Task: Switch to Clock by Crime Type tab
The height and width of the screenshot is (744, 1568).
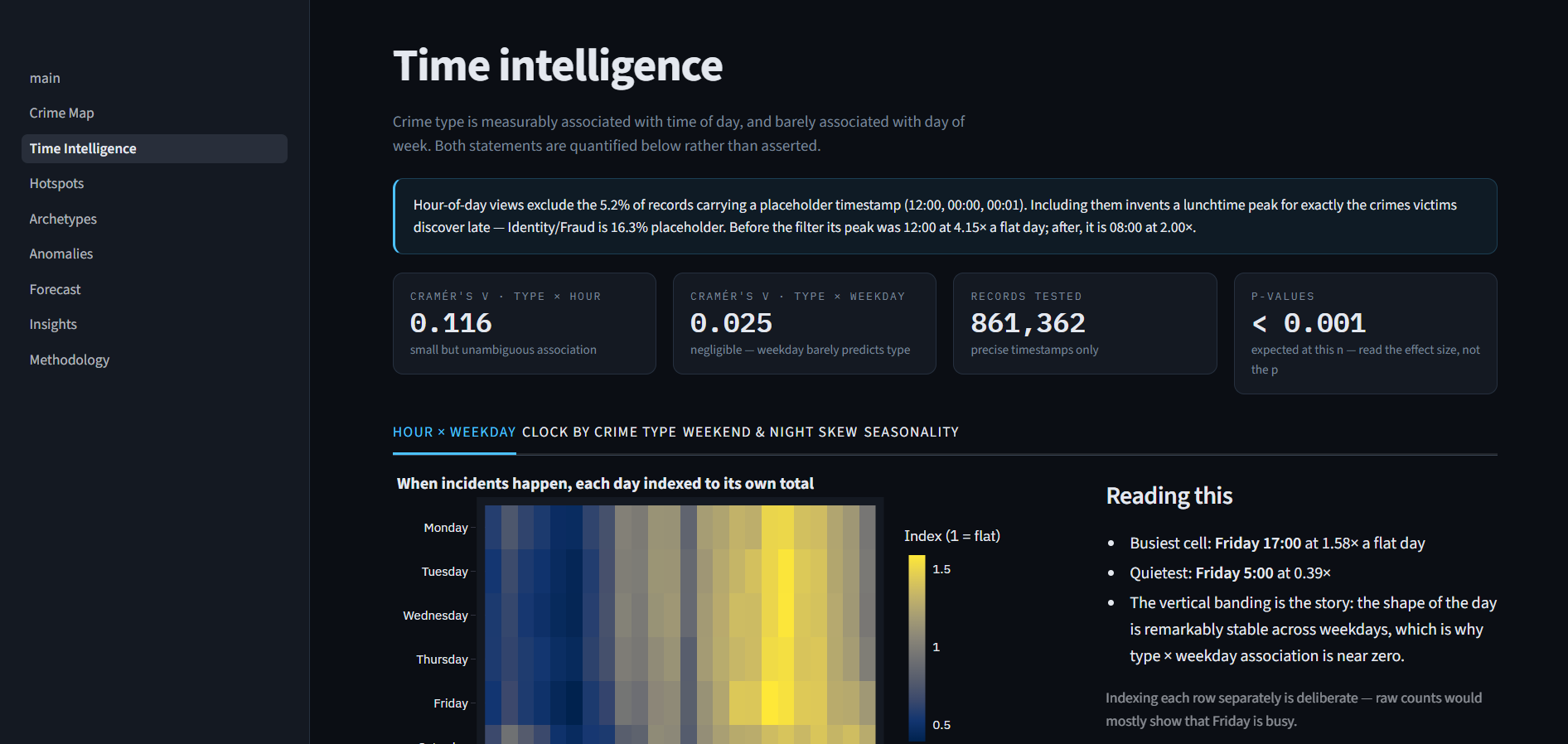Action: coord(599,432)
